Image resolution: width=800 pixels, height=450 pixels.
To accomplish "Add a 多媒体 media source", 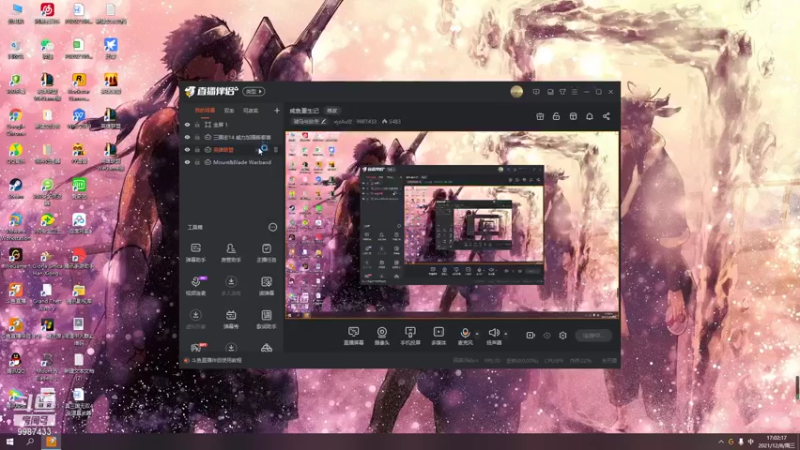I will click(439, 336).
